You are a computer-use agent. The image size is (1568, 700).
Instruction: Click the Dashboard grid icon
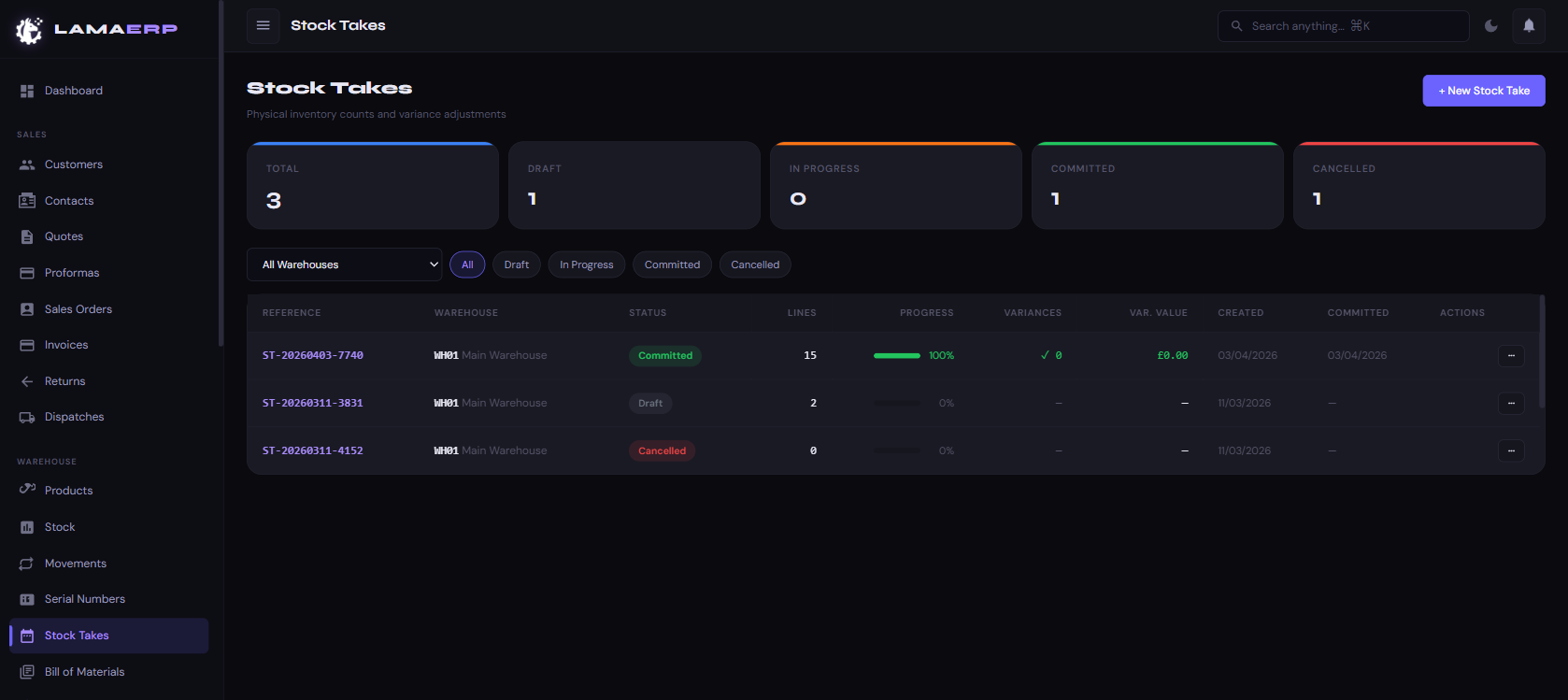point(27,91)
